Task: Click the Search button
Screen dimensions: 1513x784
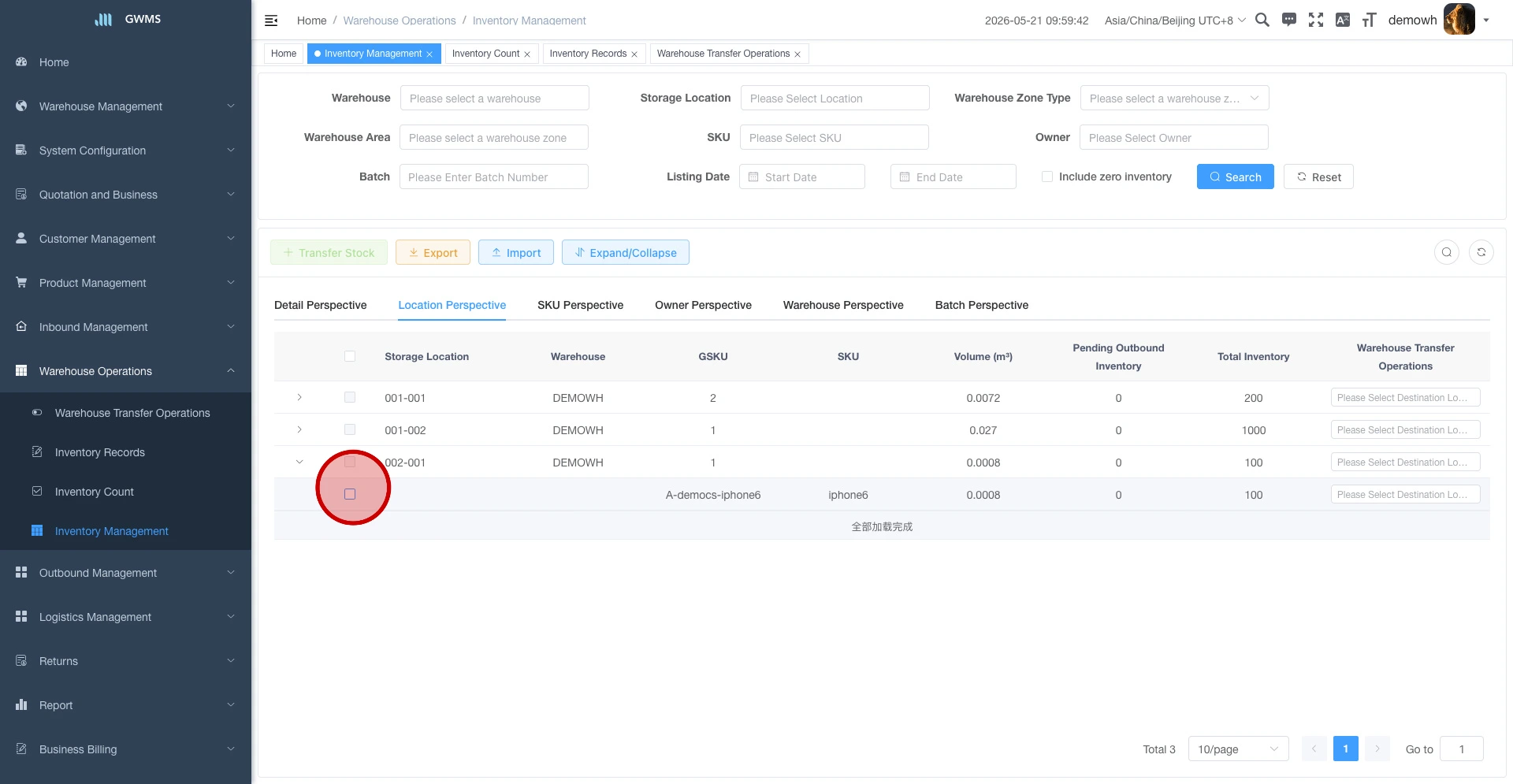Action: (1236, 176)
